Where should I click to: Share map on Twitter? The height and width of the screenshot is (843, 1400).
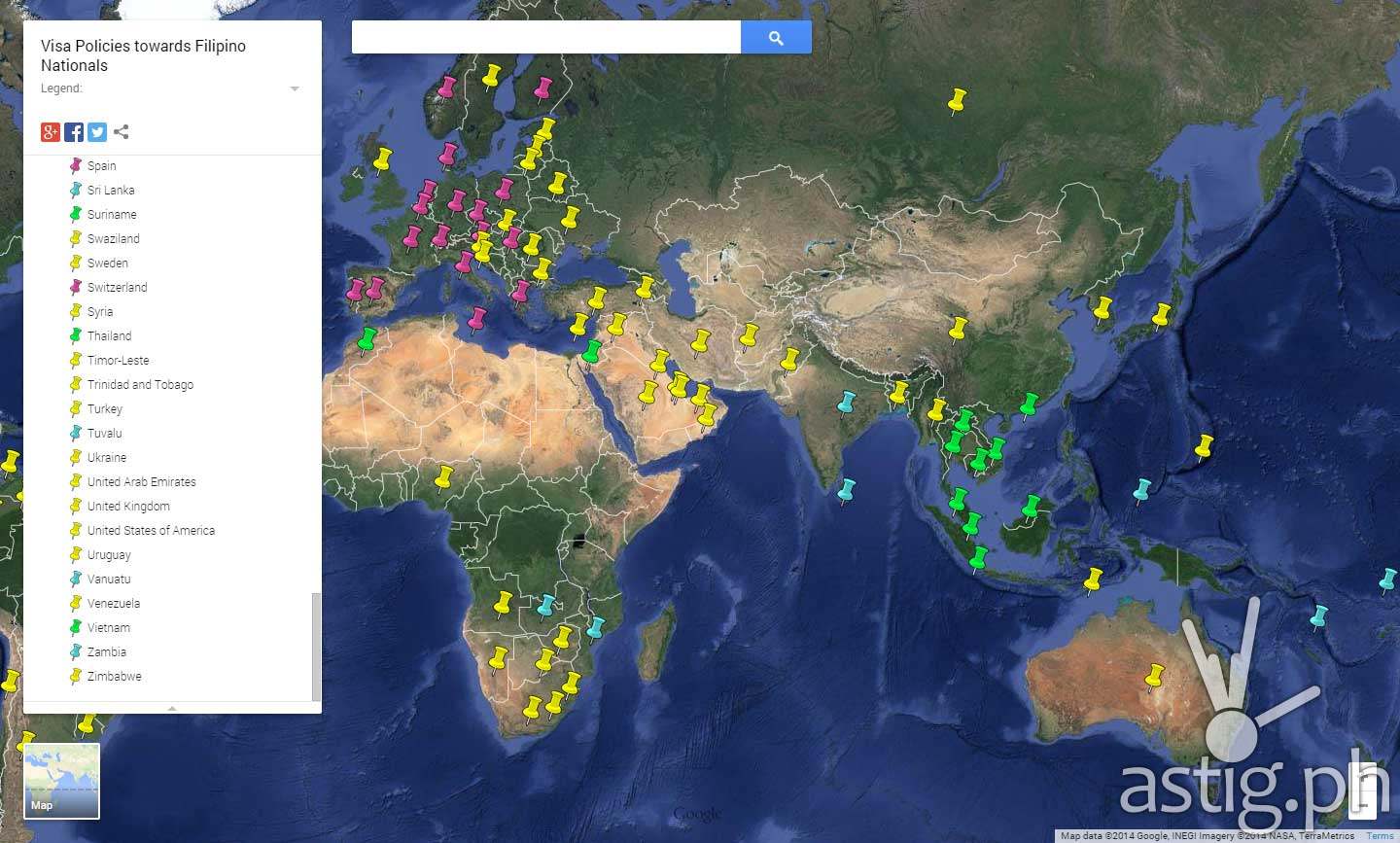pos(97,132)
